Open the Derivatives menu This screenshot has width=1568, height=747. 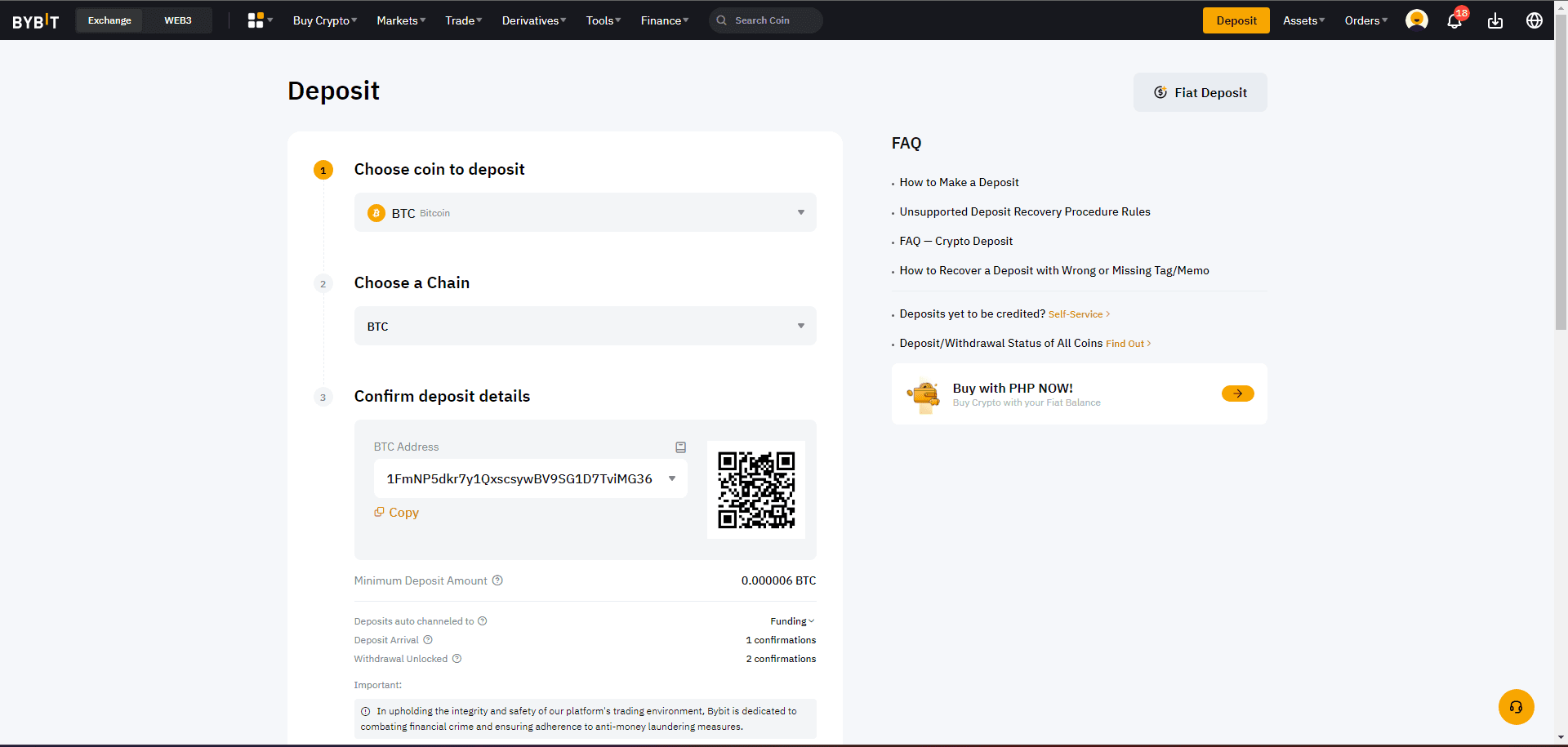pyautogui.click(x=534, y=20)
